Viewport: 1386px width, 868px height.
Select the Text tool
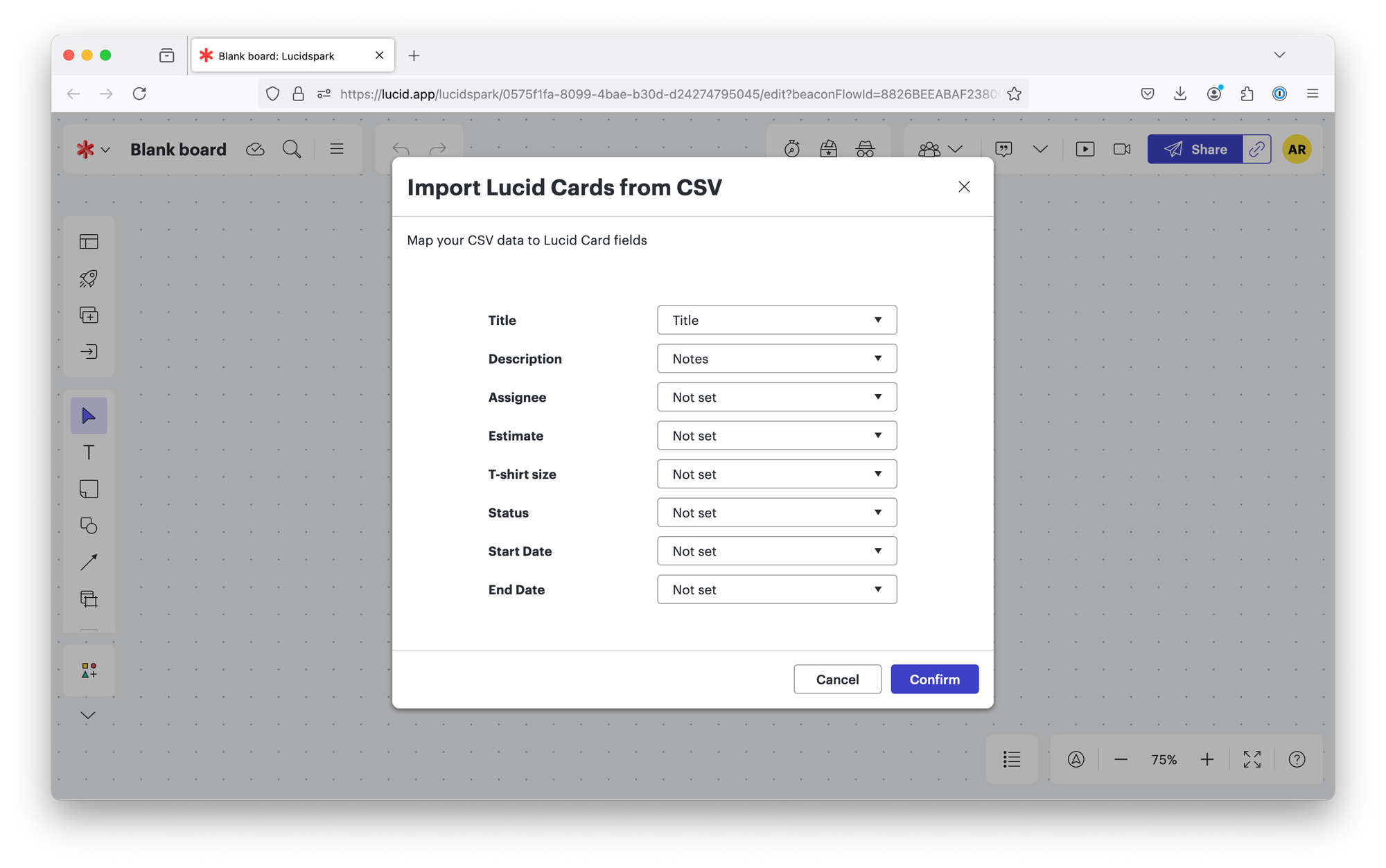89,452
